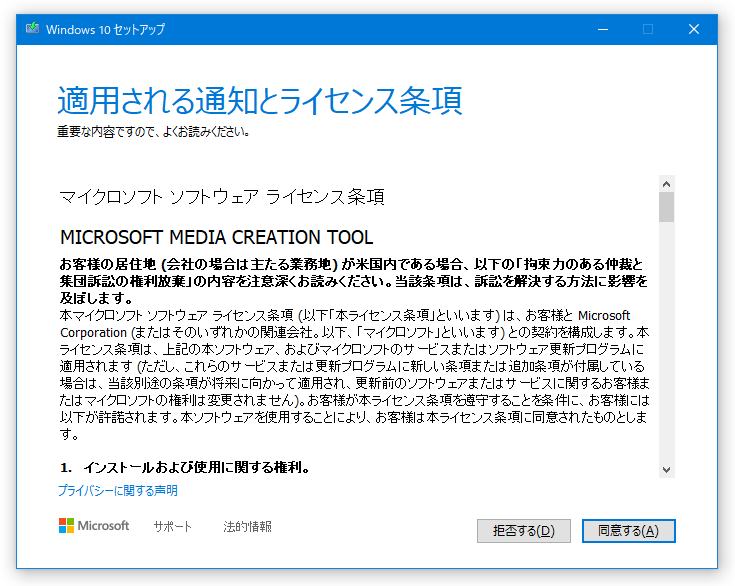Click section 1. インストールおよび使用に関する権利
Screen dimensions: 735x586
point(185,467)
